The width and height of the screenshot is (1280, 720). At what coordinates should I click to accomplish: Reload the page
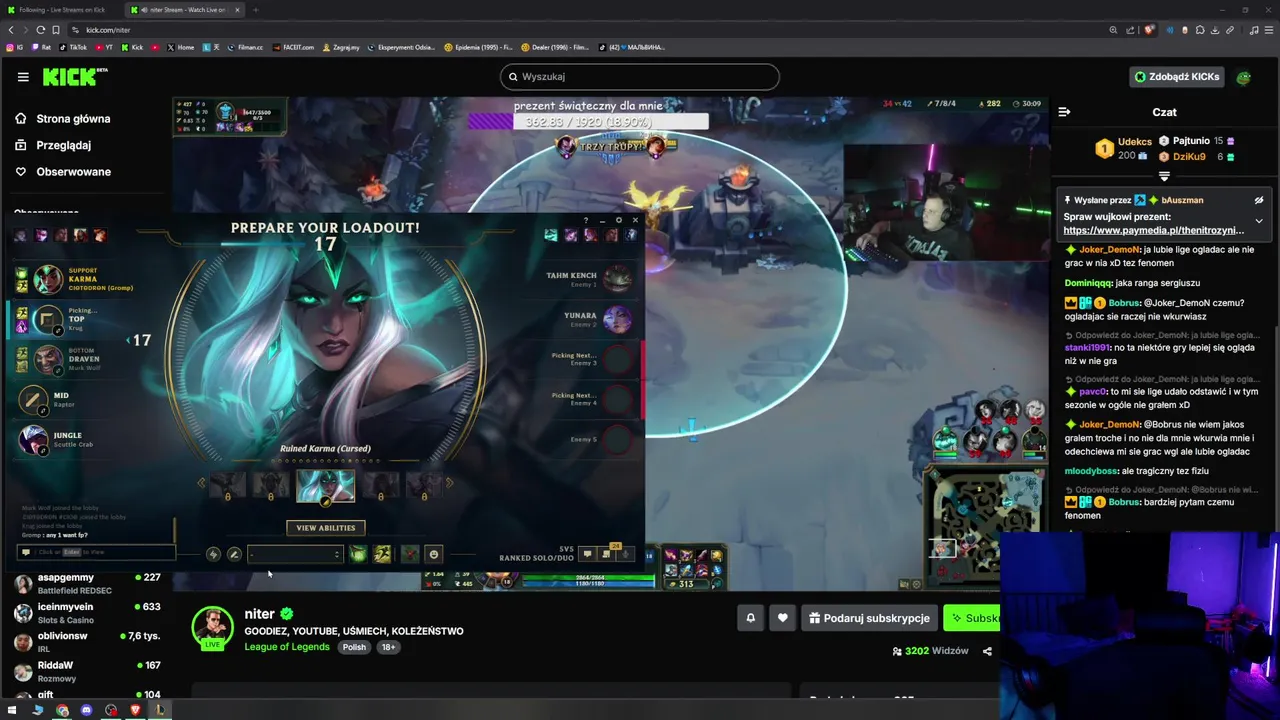point(40,30)
